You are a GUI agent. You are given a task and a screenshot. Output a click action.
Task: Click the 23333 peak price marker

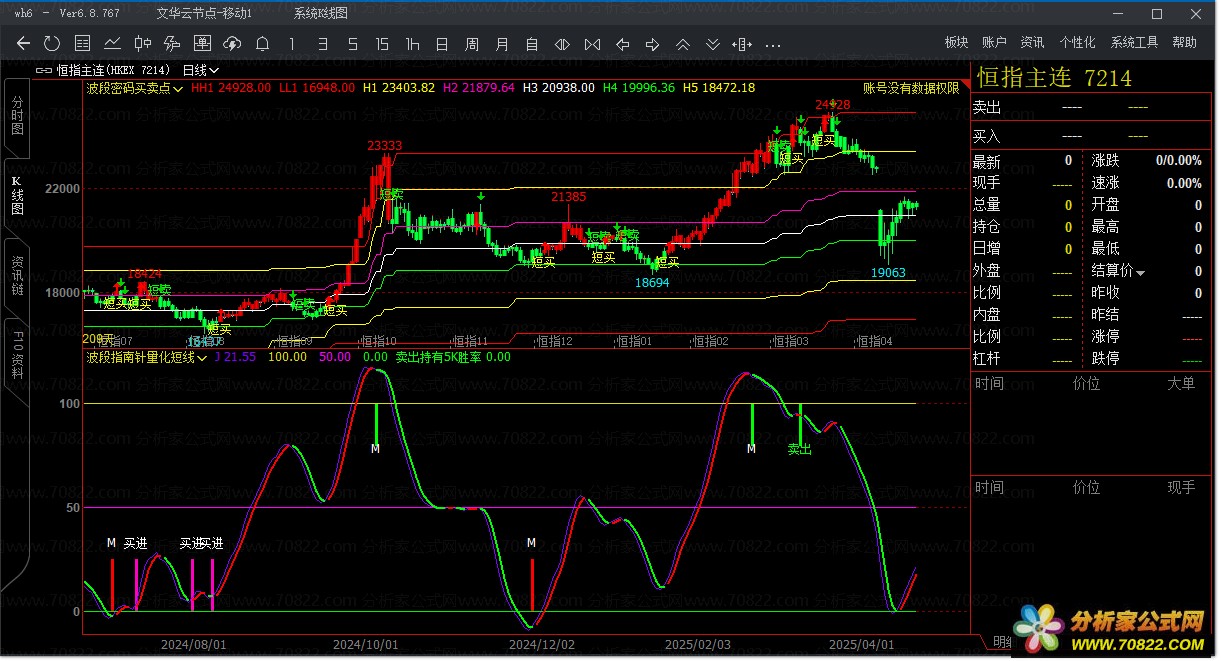[385, 146]
